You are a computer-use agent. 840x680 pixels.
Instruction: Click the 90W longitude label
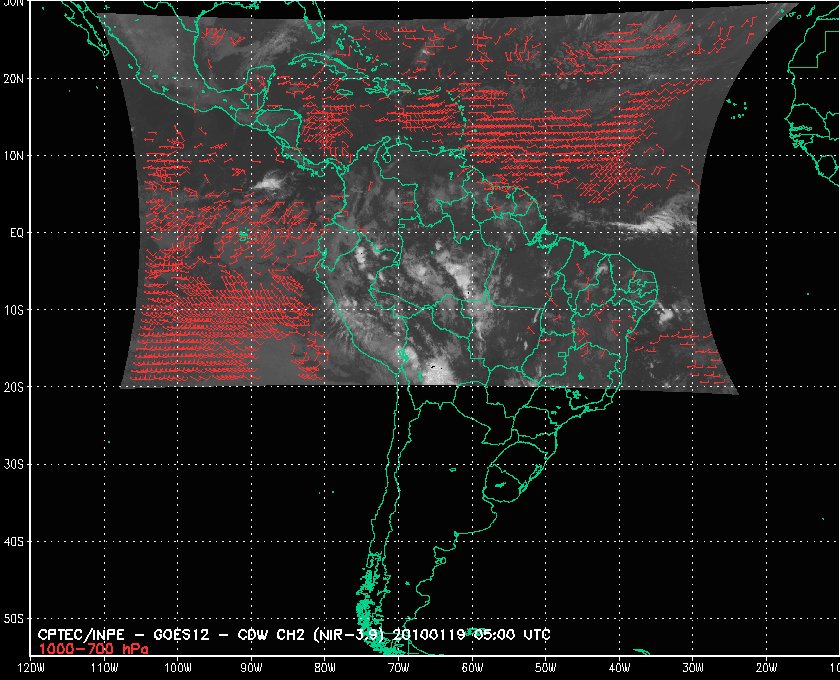[251, 668]
